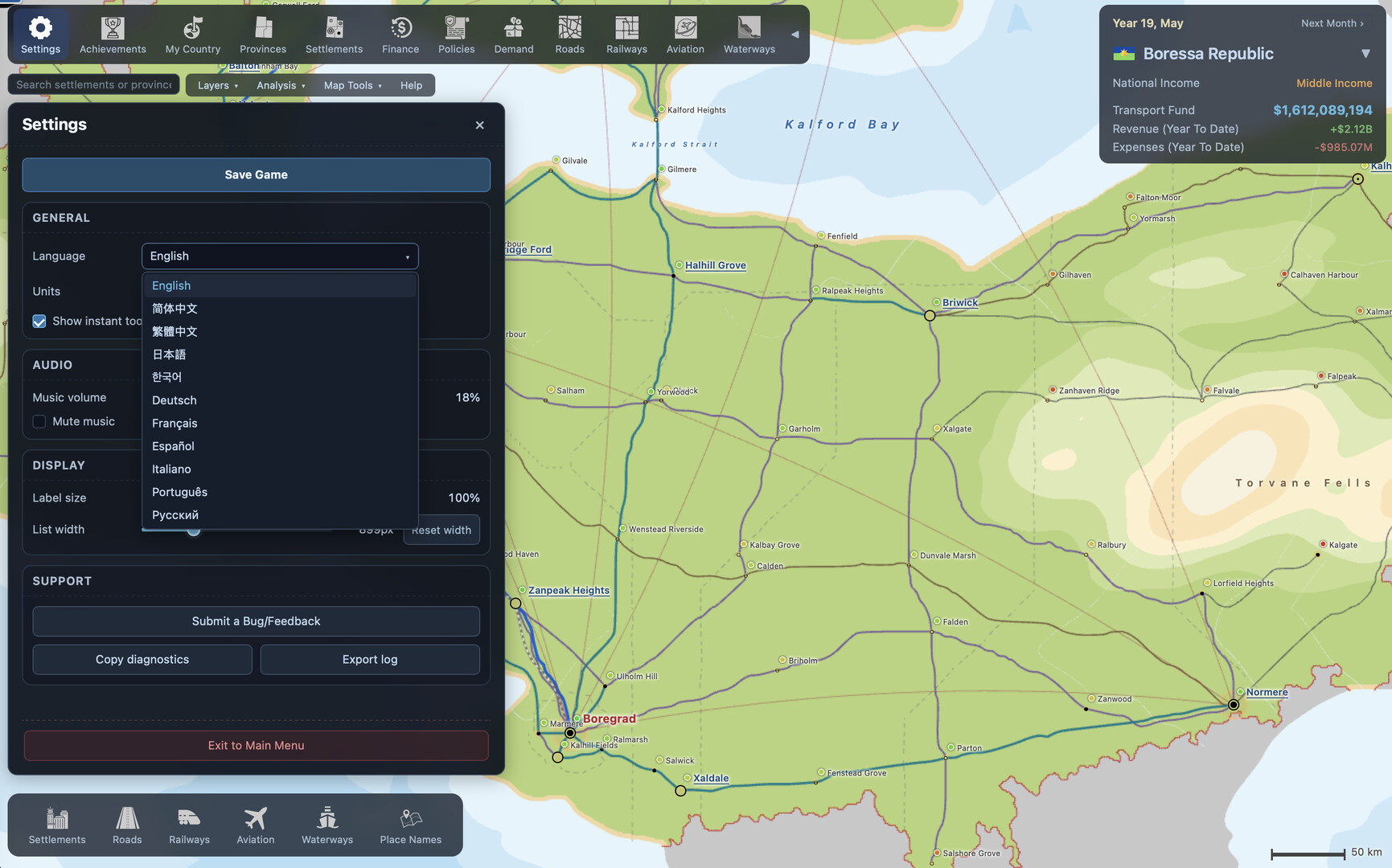Open the Waterways icon in top toolbar

749,35
